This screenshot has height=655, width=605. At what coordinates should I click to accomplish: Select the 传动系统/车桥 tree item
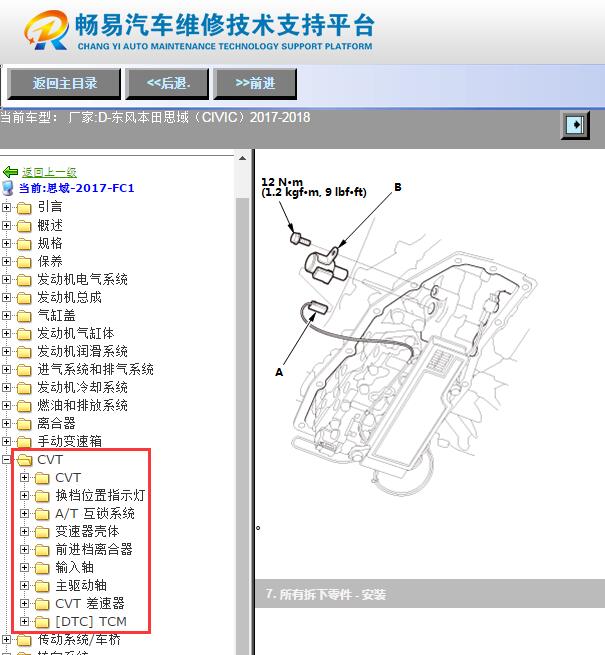pos(79,639)
